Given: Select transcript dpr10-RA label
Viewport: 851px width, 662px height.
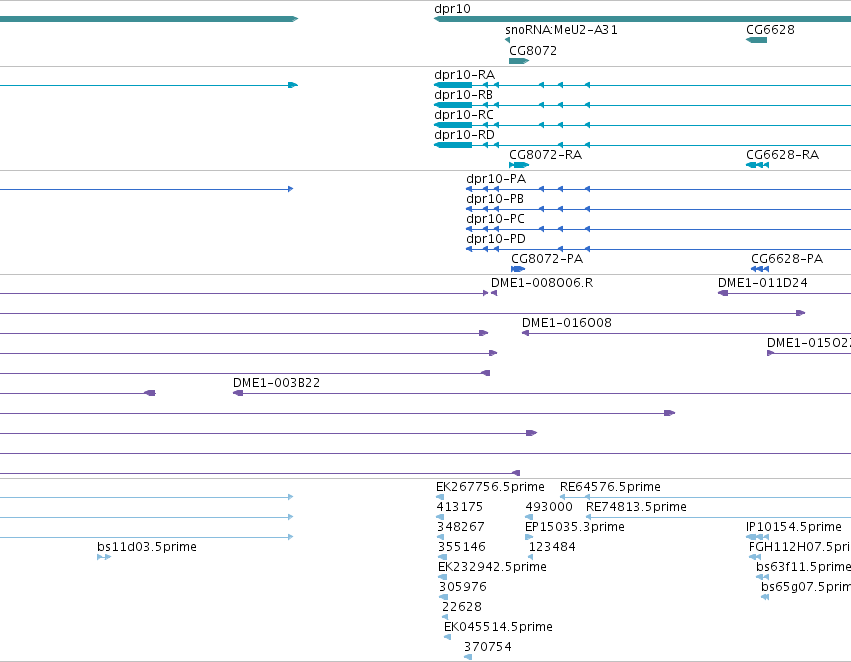Looking at the screenshot, I should (x=465, y=75).
